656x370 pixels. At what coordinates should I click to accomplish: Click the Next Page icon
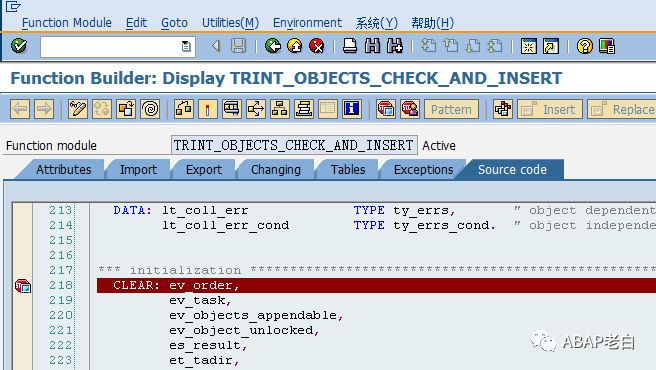tap(473, 46)
